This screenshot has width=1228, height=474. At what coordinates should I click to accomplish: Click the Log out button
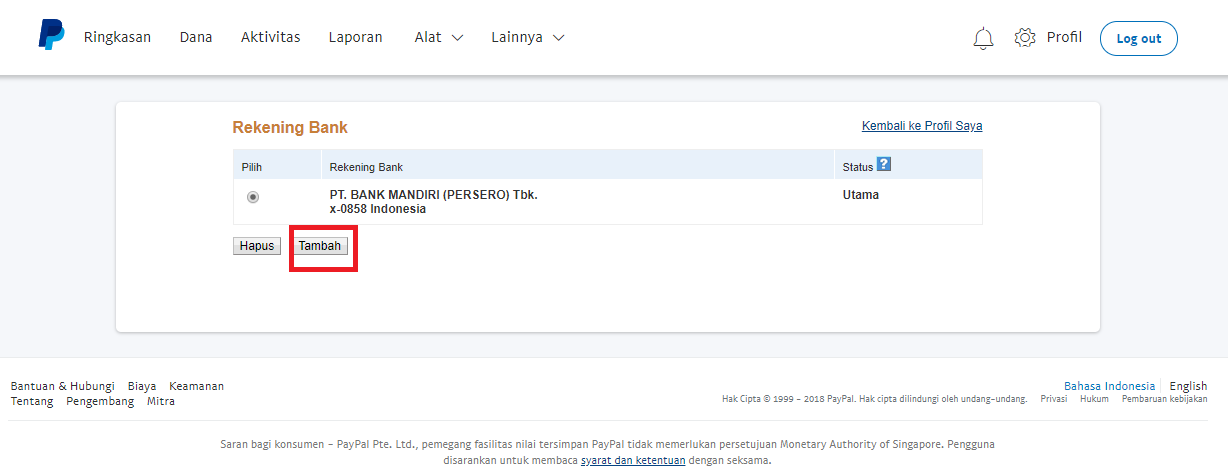click(x=1139, y=38)
